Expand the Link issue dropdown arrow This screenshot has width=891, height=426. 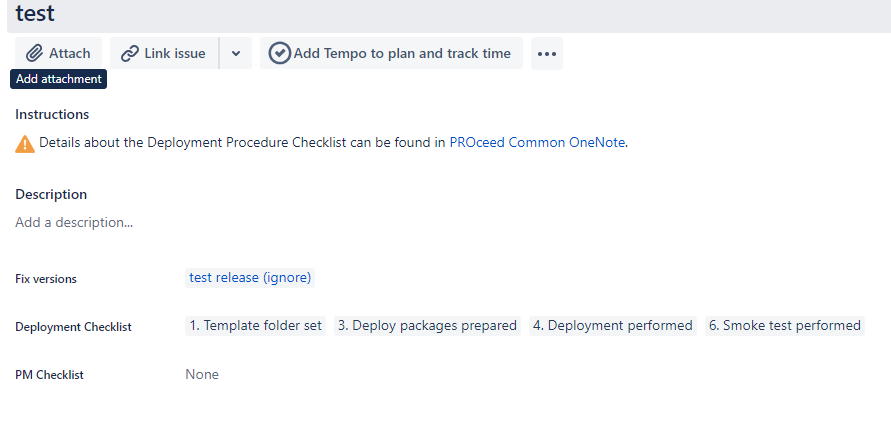tap(236, 53)
